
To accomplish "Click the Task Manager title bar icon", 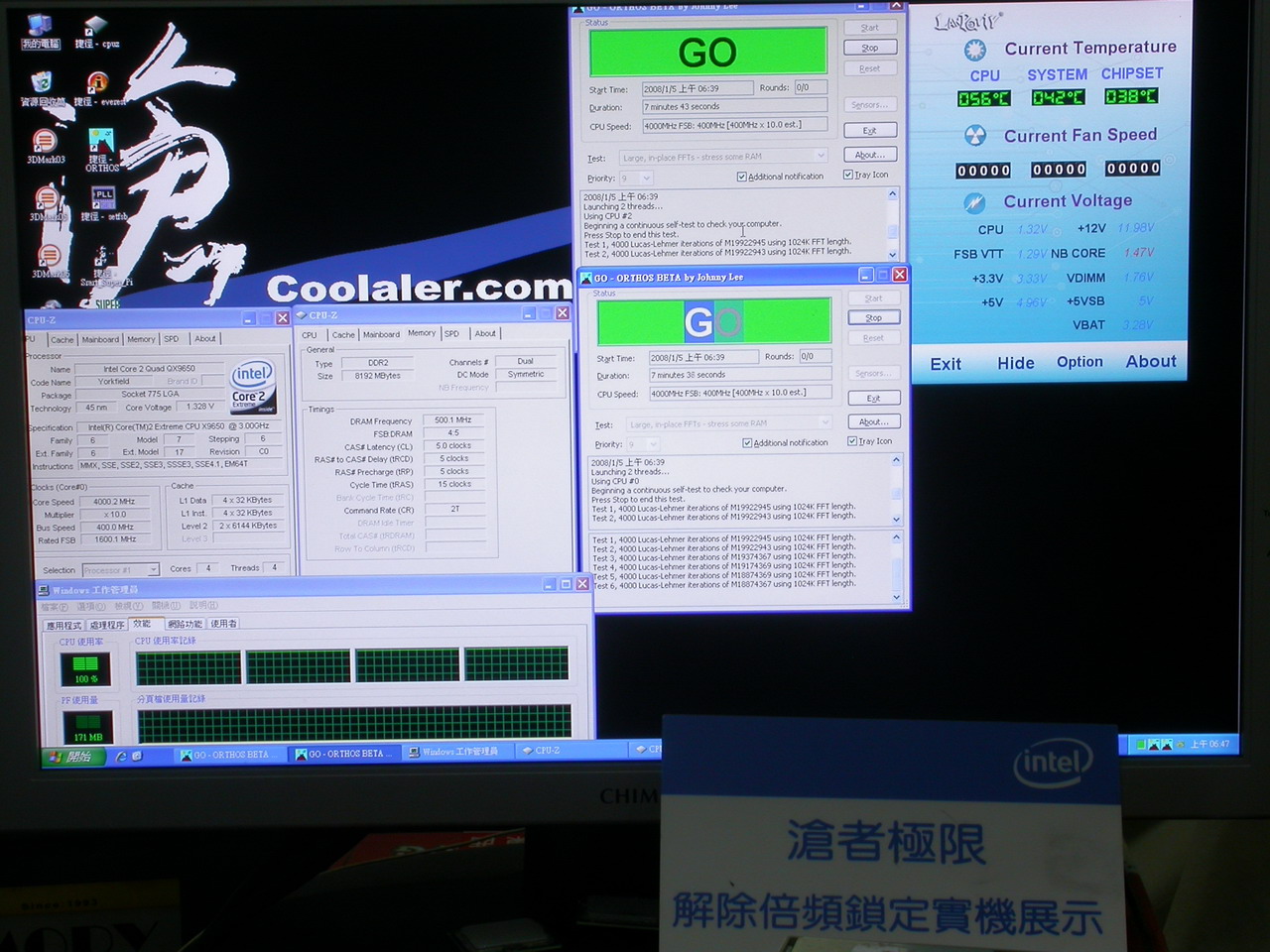I will pyautogui.click(x=44, y=589).
